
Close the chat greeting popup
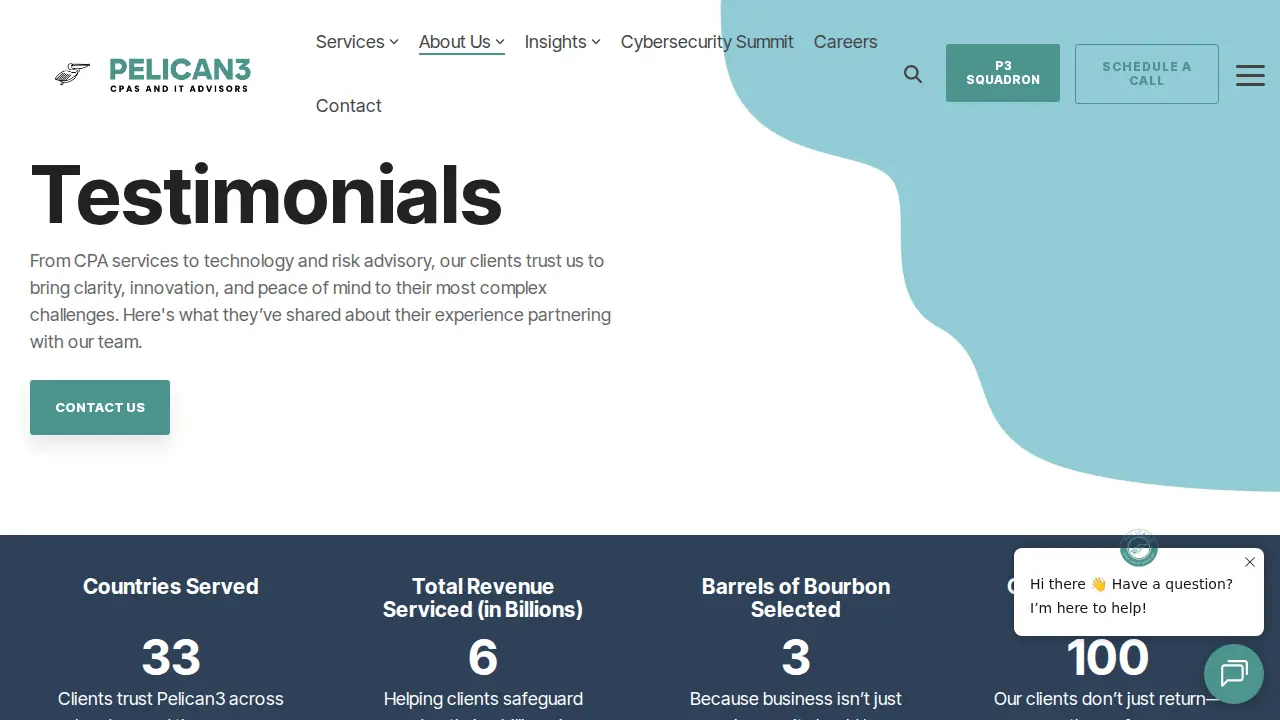1250,562
